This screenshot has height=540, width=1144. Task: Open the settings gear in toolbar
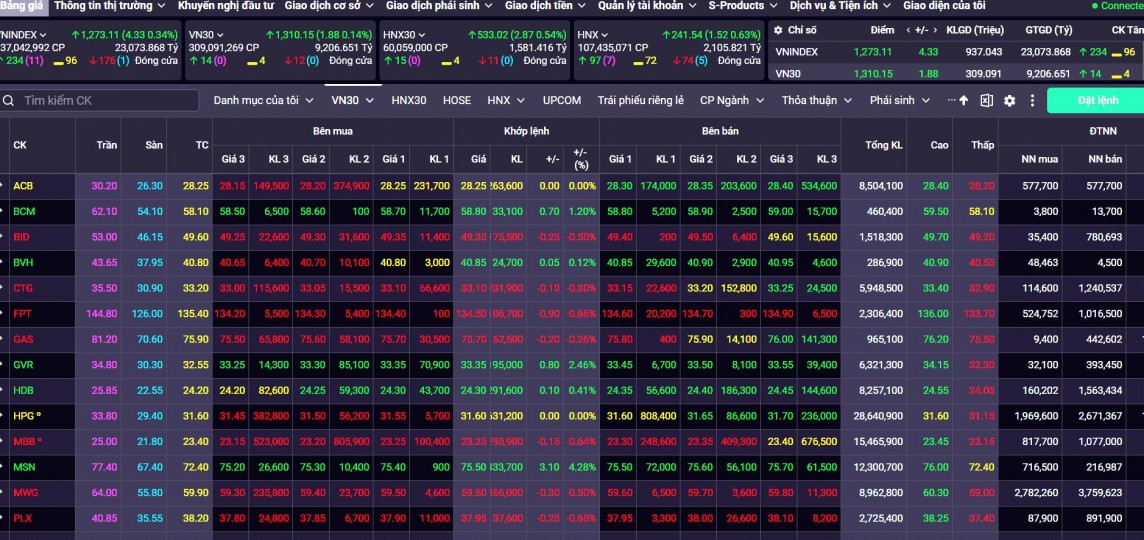pos(1009,100)
